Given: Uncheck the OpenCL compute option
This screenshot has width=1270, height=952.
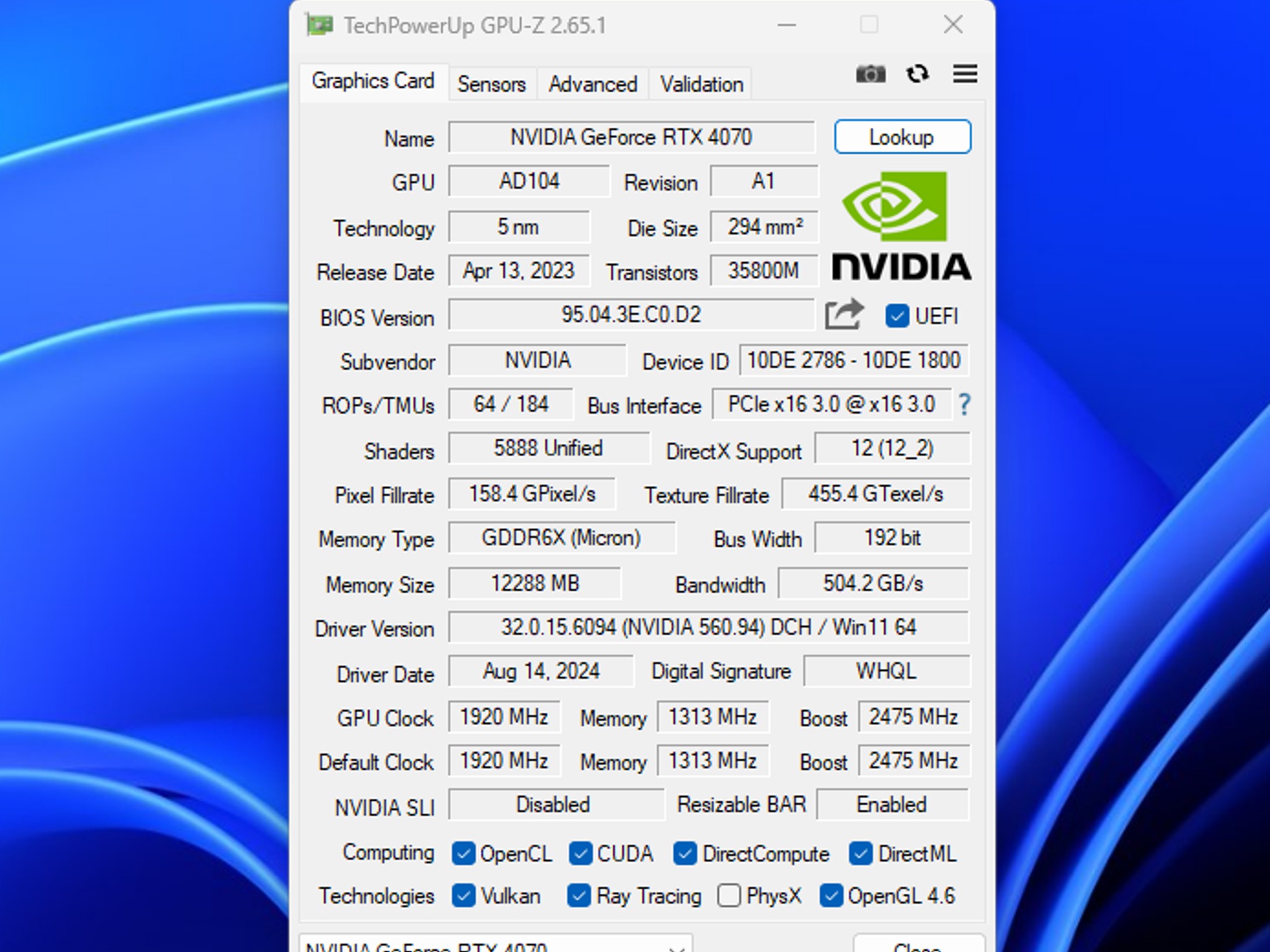Looking at the screenshot, I should point(463,853).
